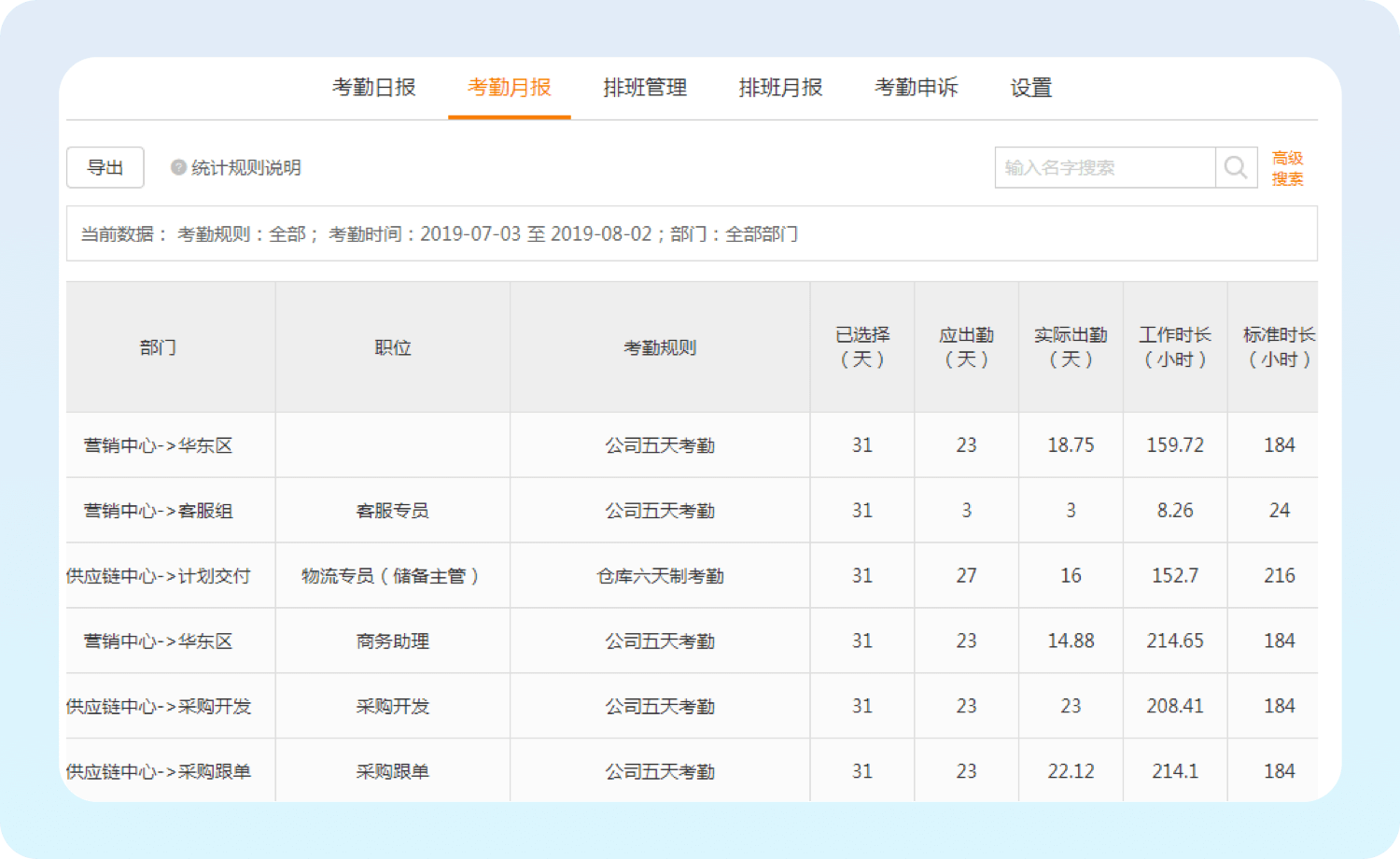Click the 考勤规则 column header

[x=660, y=347]
